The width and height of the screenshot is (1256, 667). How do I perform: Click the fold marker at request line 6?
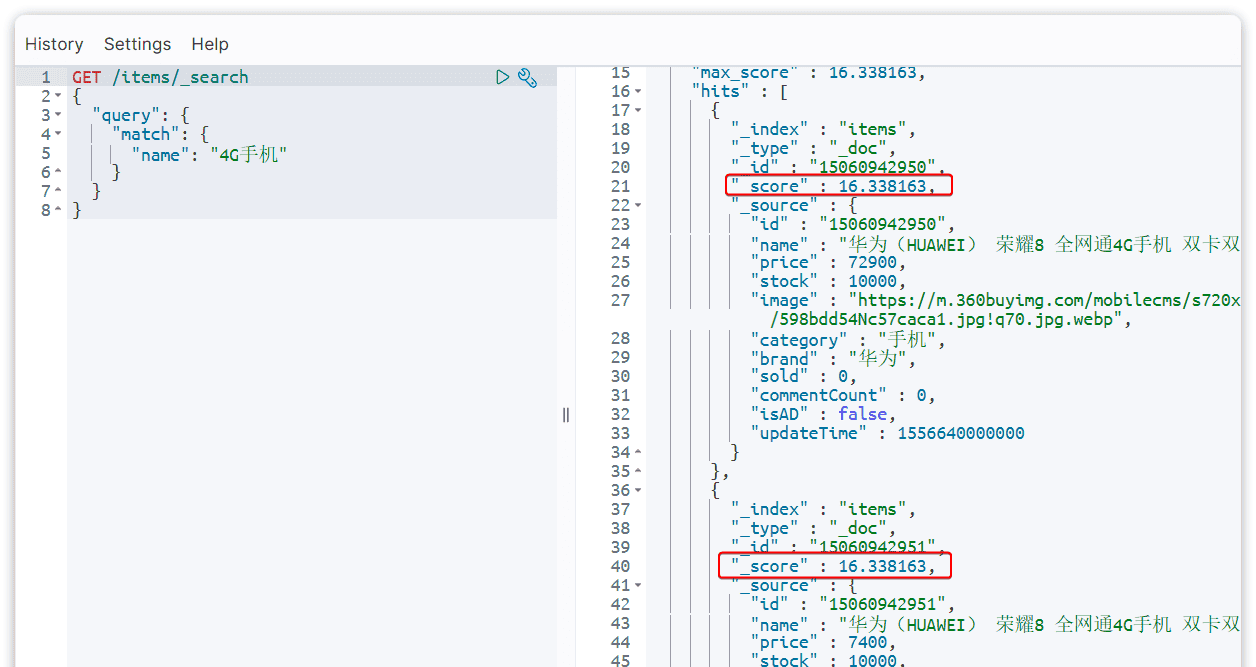pyautogui.click(x=58, y=173)
